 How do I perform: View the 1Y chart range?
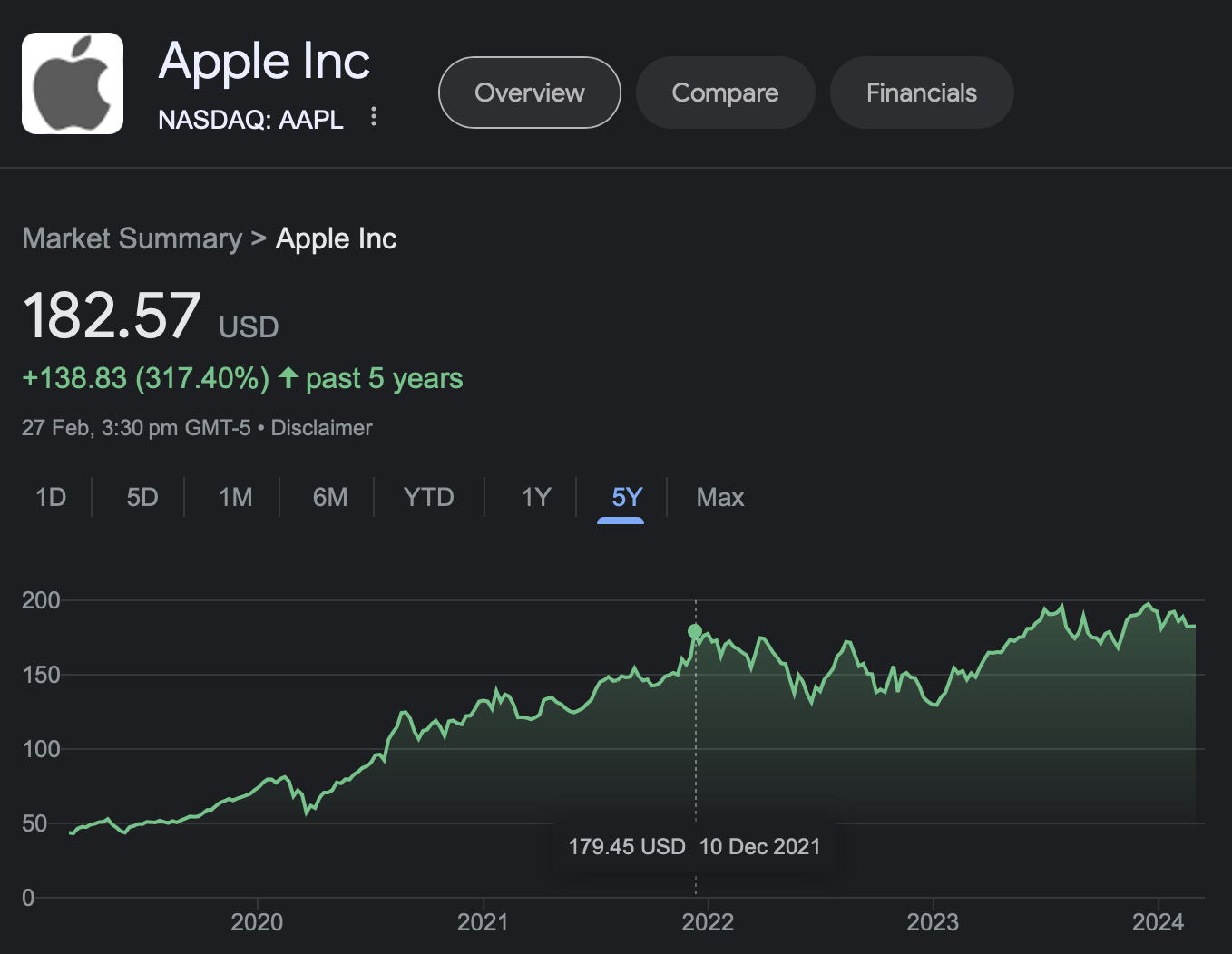pos(536,497)
